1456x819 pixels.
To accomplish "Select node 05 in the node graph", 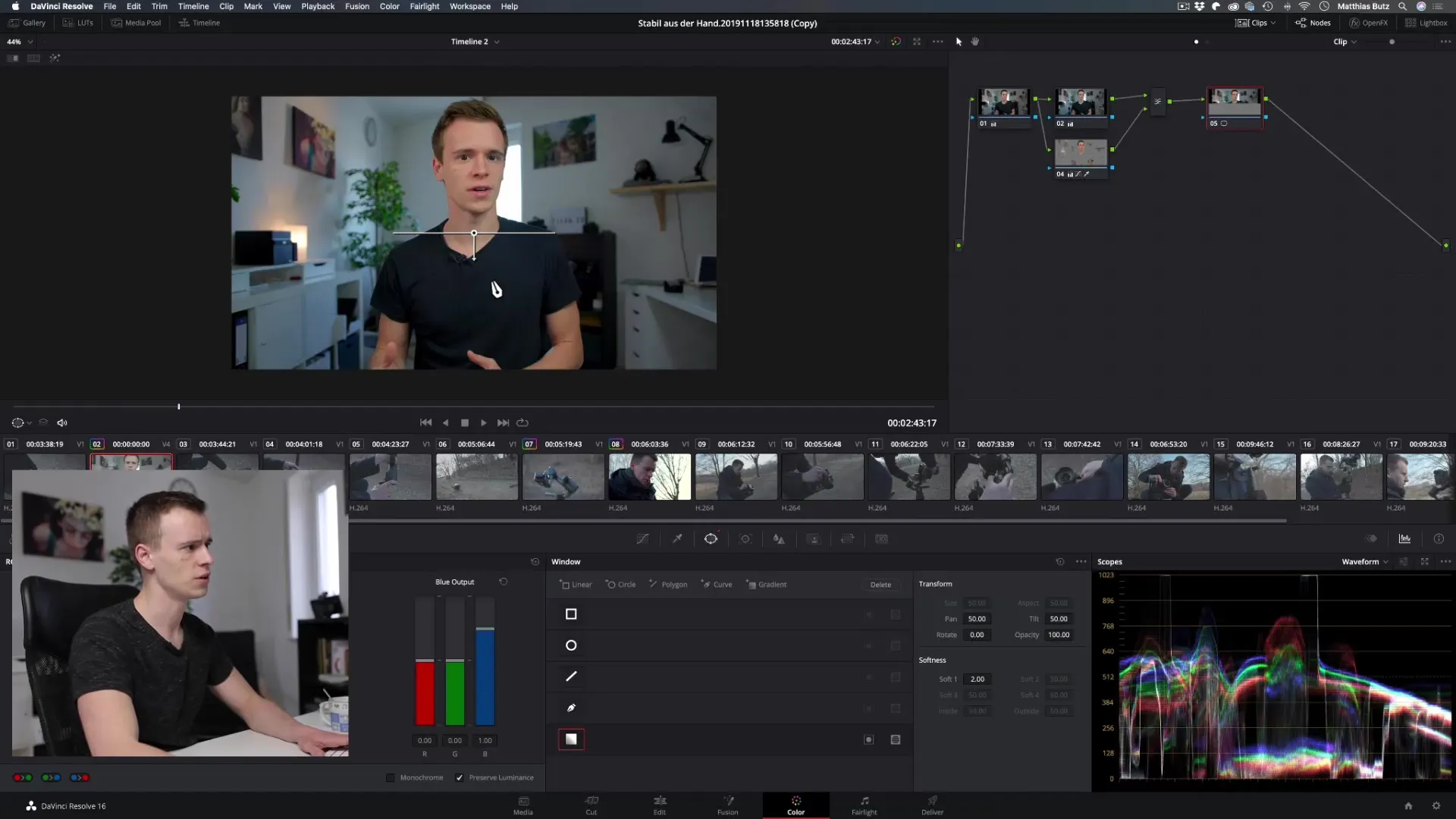I will (1235, 108).
